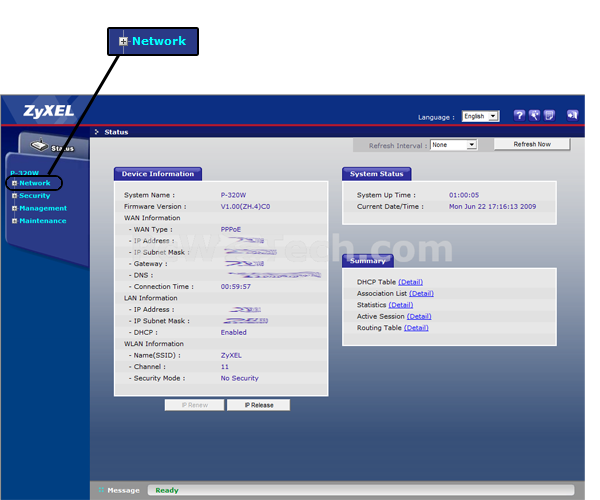Viewport: 600px width, 500px height.
Task: Click the Device Information tab header
Action: pos(158,174)
